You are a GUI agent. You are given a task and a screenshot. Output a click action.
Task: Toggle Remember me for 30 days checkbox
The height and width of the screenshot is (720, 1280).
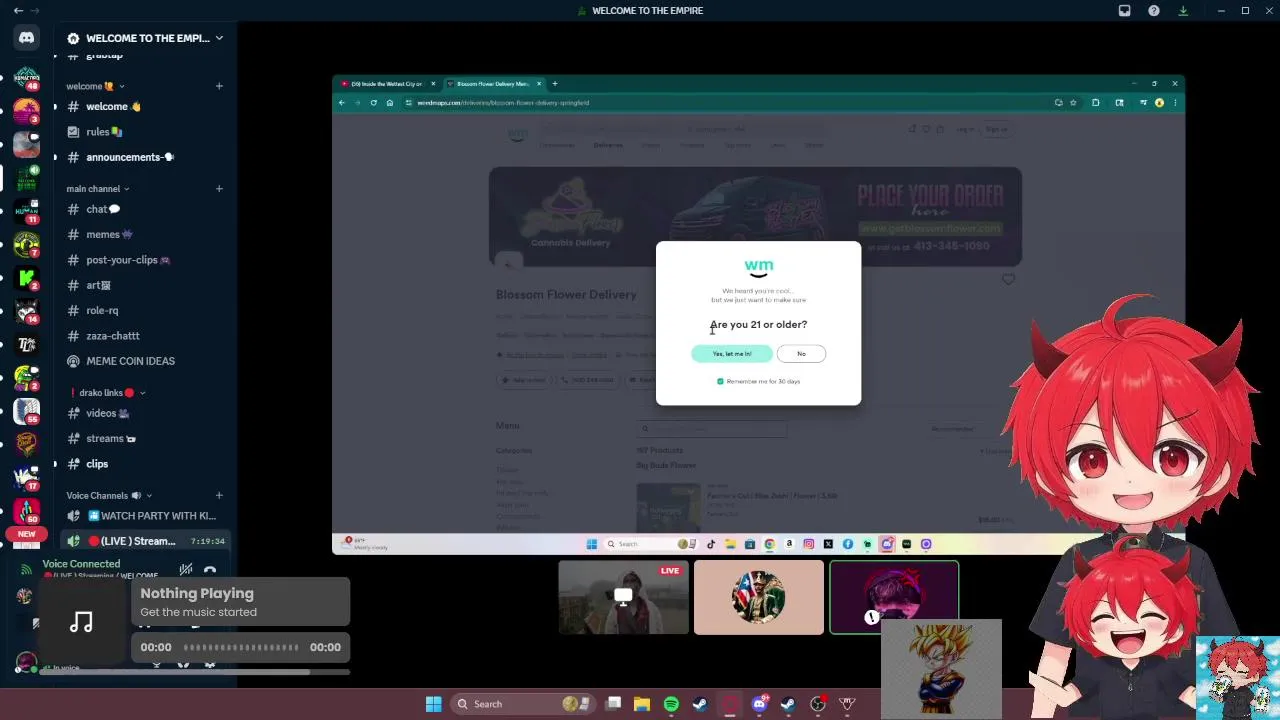720,381
